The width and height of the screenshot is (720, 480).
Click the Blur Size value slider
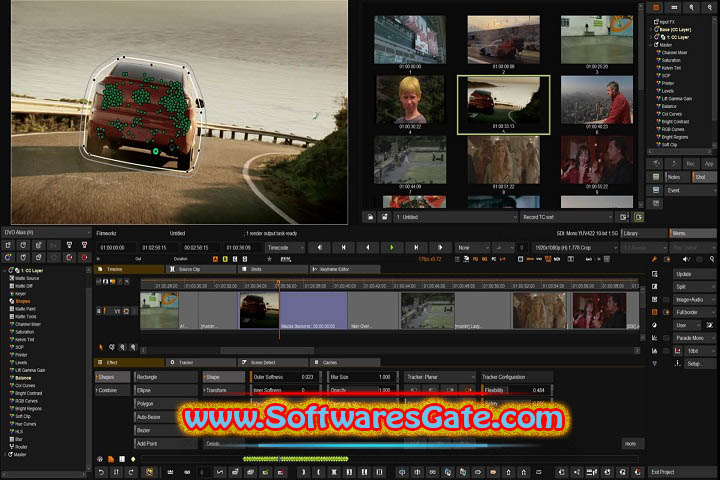coord(362,377)
